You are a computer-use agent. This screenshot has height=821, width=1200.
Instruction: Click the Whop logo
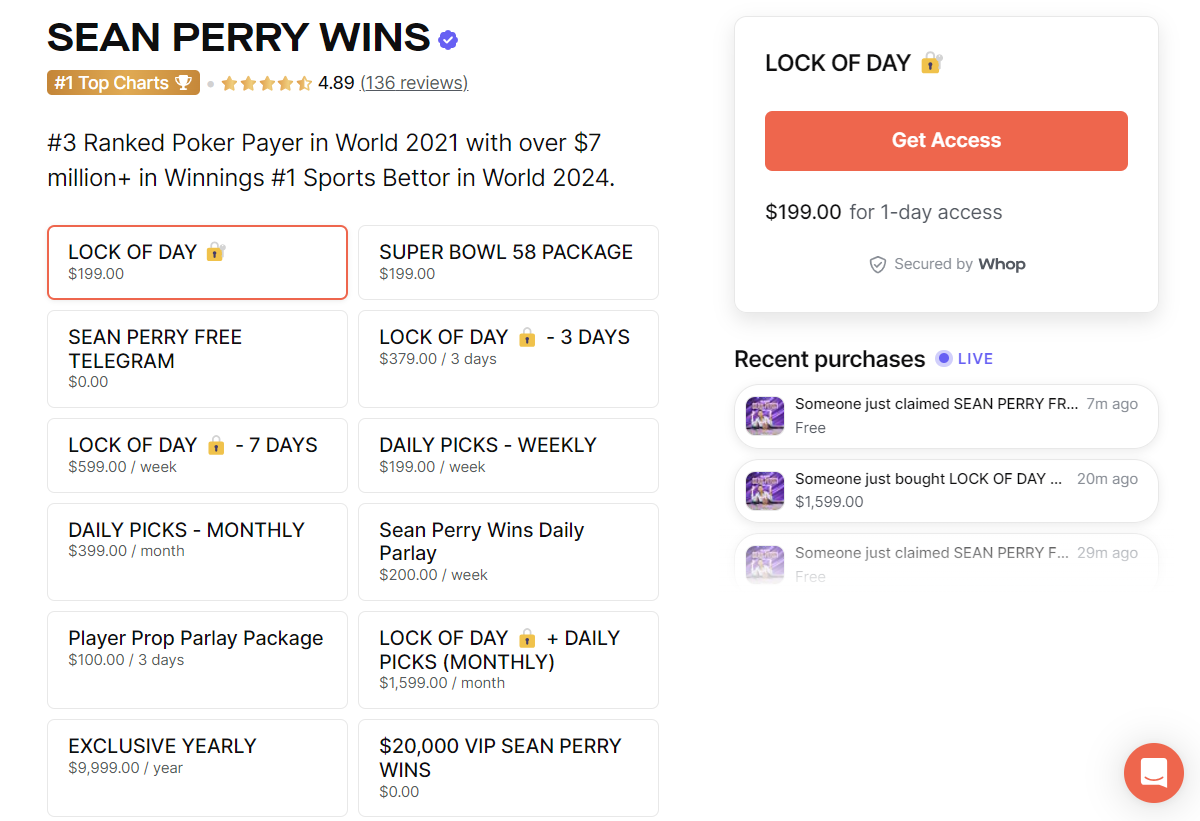1002,264
